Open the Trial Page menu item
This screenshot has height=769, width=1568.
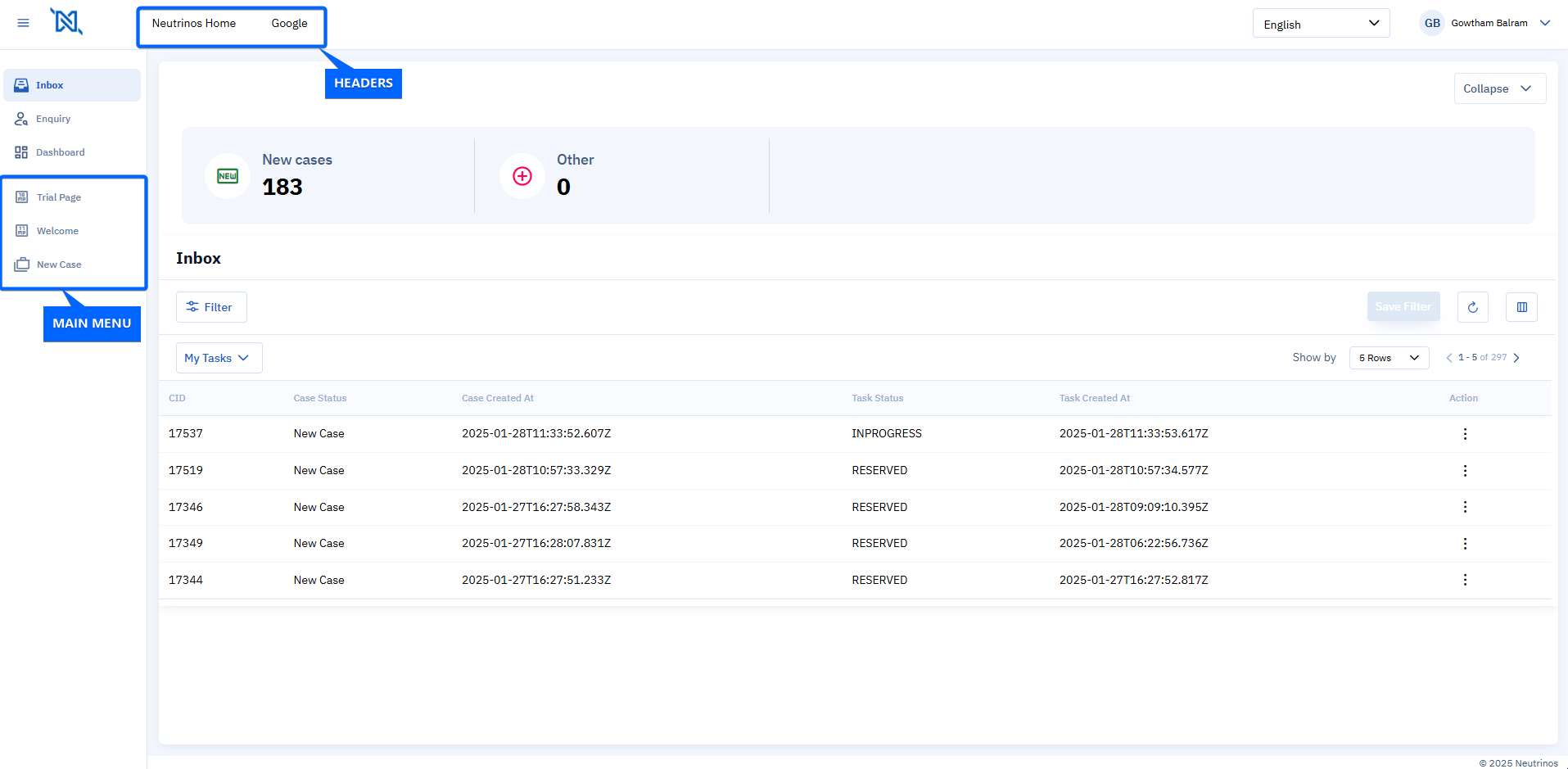click(59, 197)
